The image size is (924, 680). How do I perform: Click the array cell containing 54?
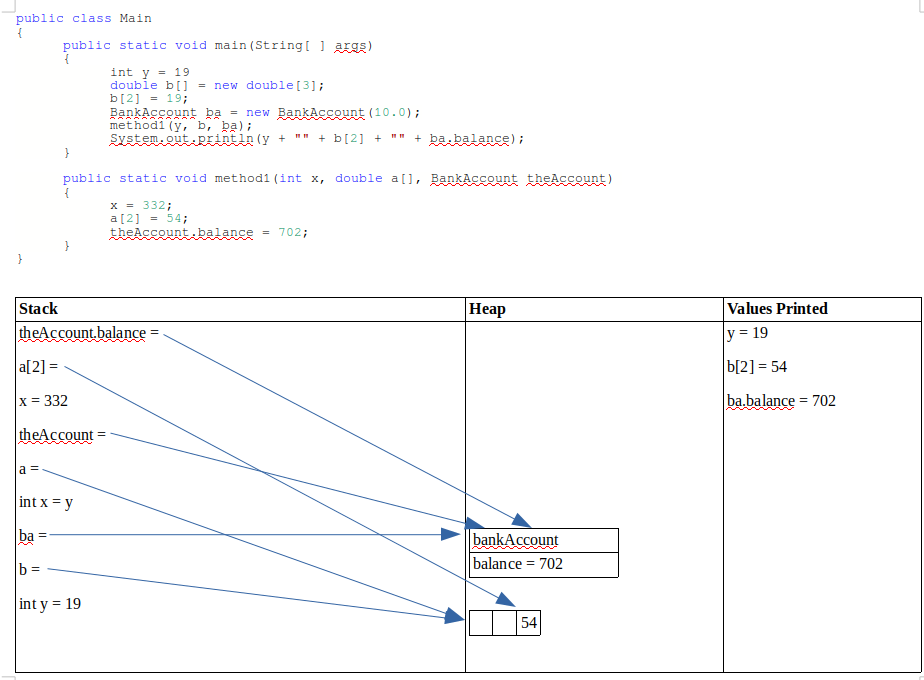point(529,623)
